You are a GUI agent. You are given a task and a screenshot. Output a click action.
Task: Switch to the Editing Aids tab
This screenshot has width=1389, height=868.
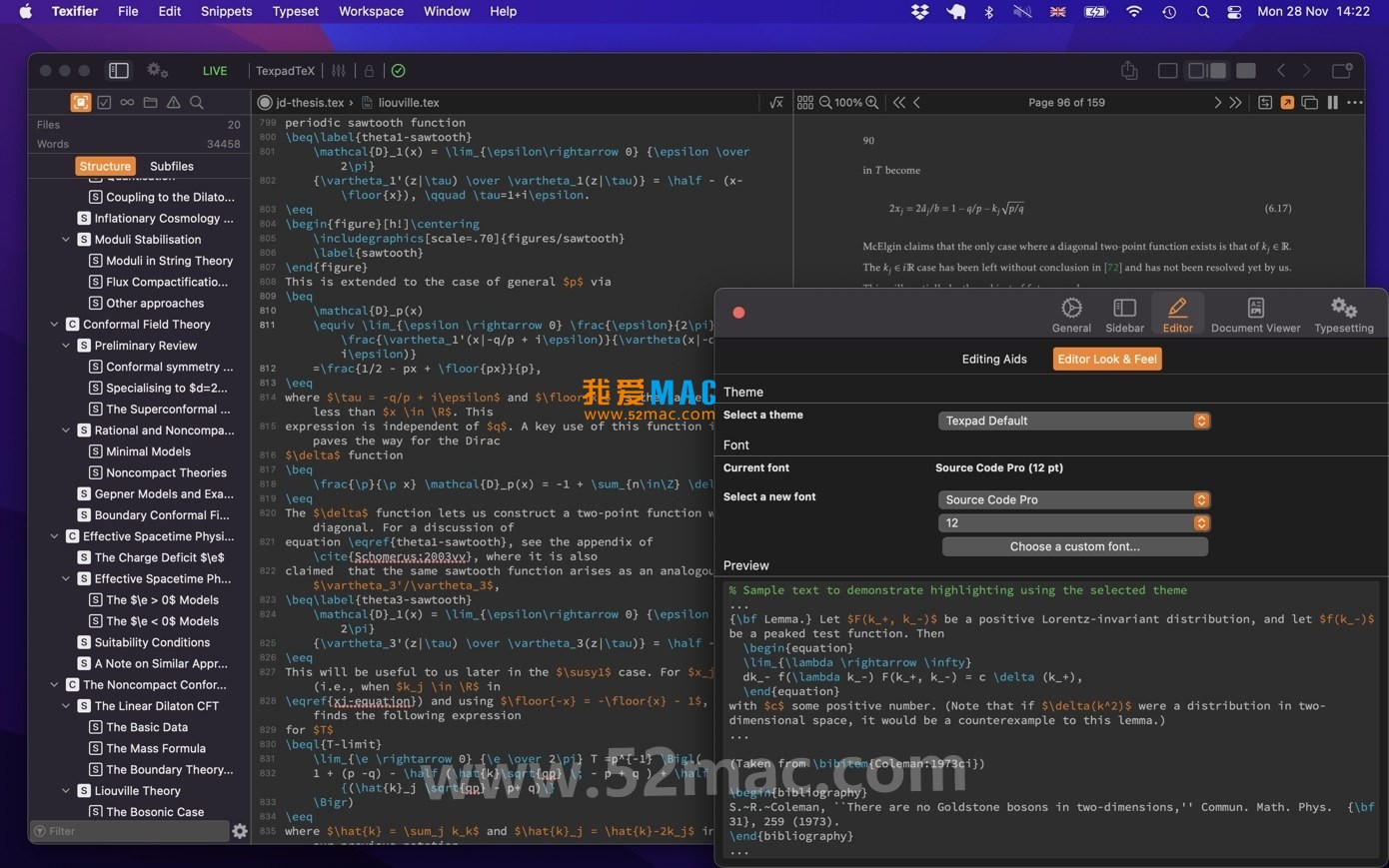coord(994,359)
